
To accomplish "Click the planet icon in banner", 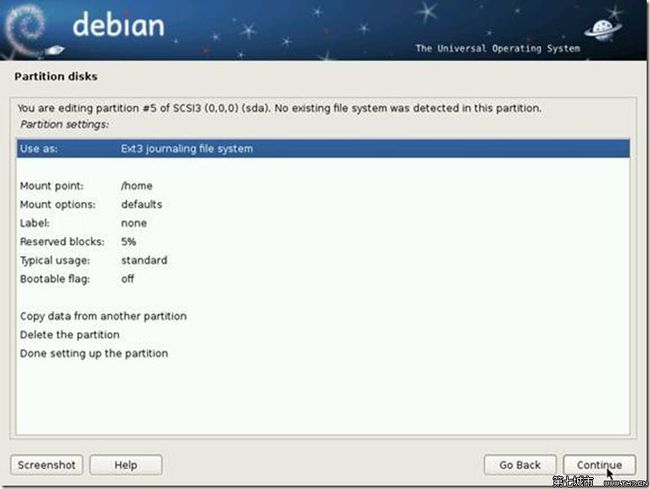I will pyautogui.click(x=603, y=31).
